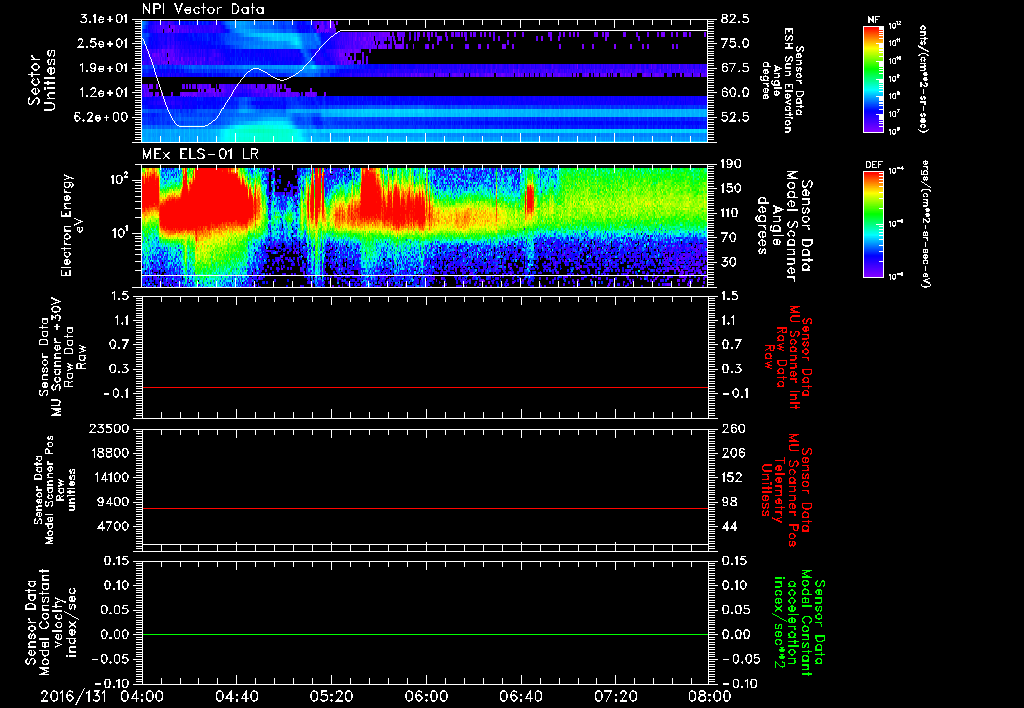Click the NF colorbar units label

coord(923,78)
